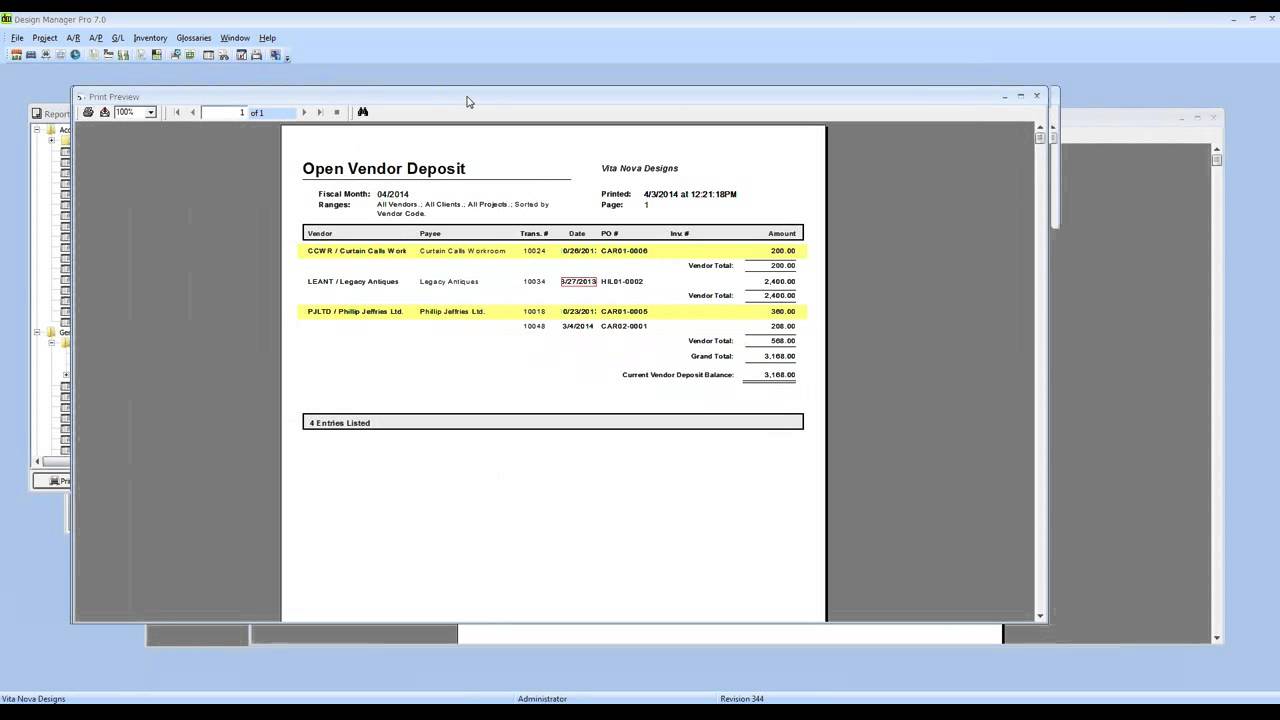
Task: Collapse the 'Ge' folder in Reports tree
Action: 37,332
